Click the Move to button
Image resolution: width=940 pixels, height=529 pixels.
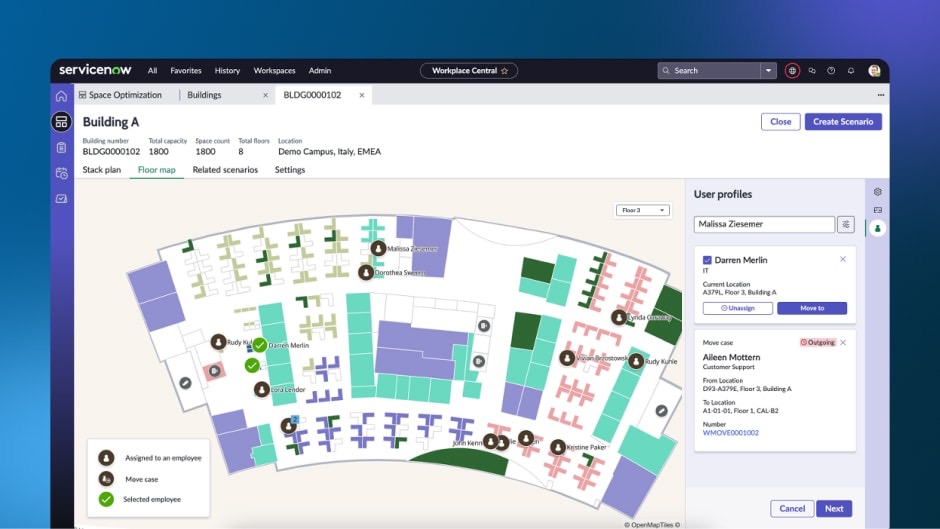point(812,308)
